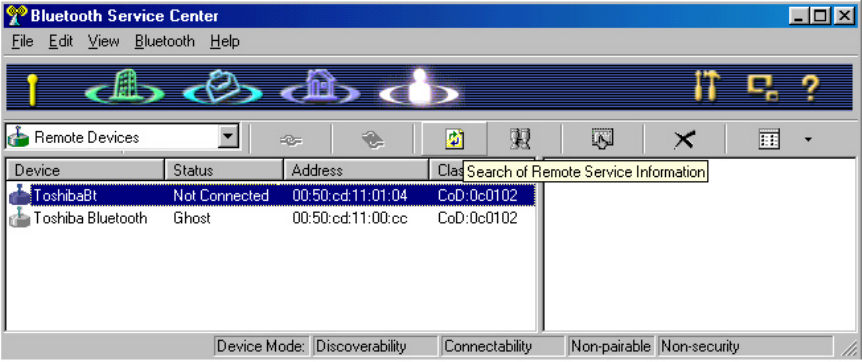This screenshot has height=362, width=862.
Task: Click the grayed-out connect link toolbar icon
Action: [x=291, y=140]
